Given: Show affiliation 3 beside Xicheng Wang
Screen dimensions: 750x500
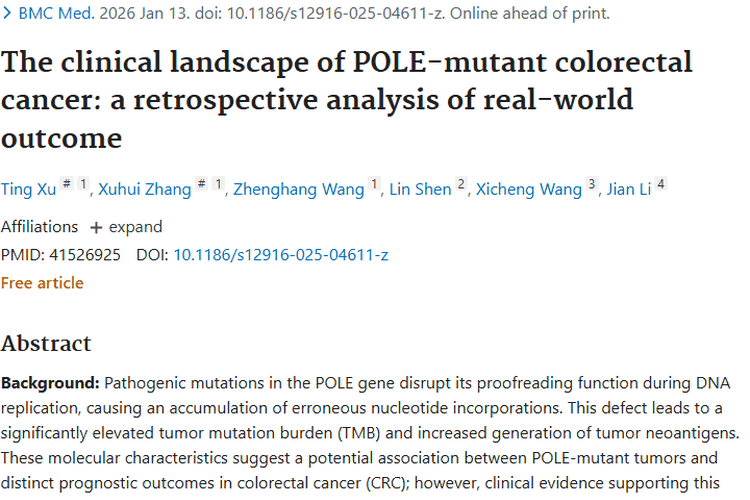Looking at the screenshot, I should coord(592,185).
